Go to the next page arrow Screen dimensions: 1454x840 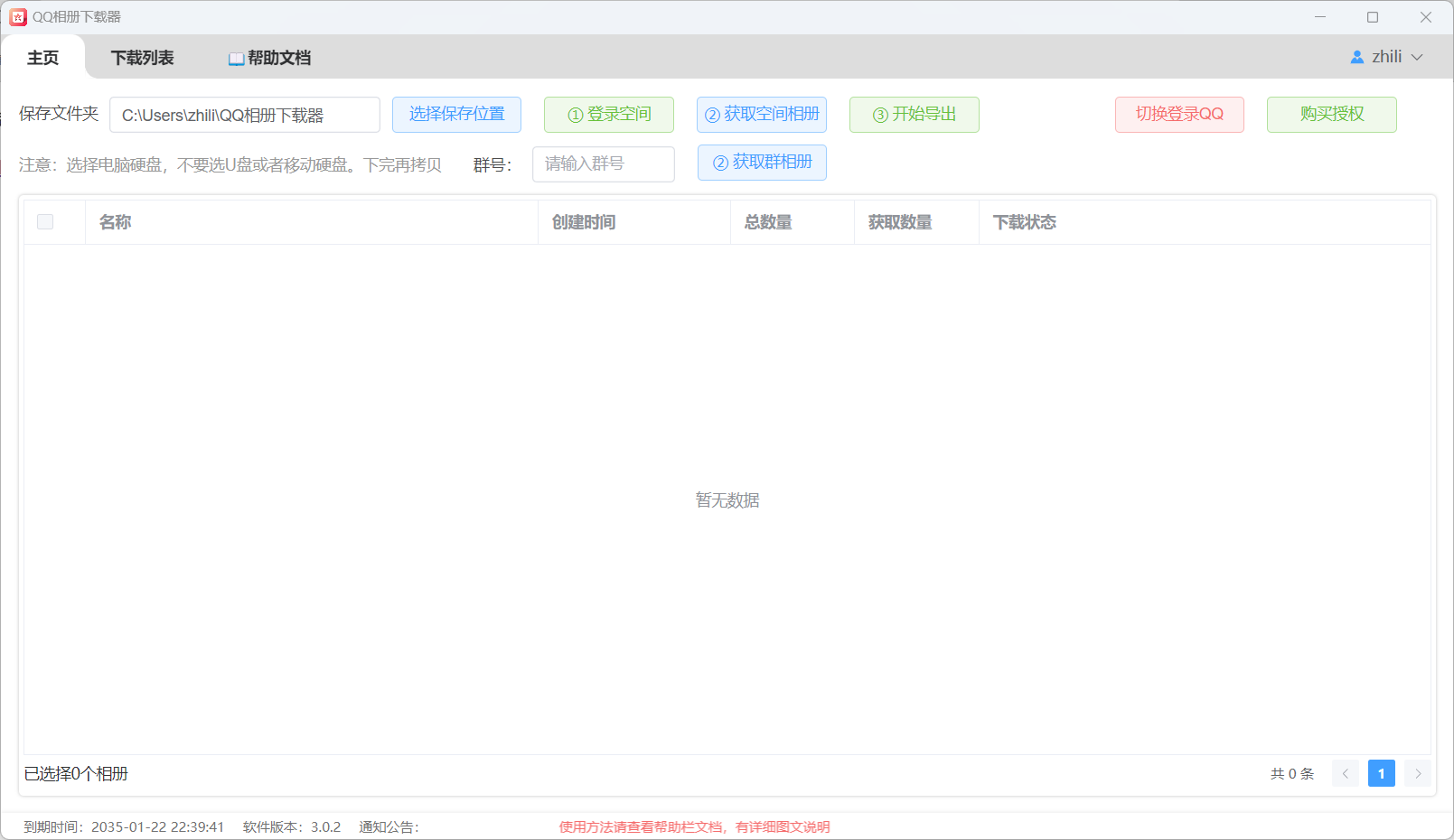pyautogui.click(x=1417, y=773)
